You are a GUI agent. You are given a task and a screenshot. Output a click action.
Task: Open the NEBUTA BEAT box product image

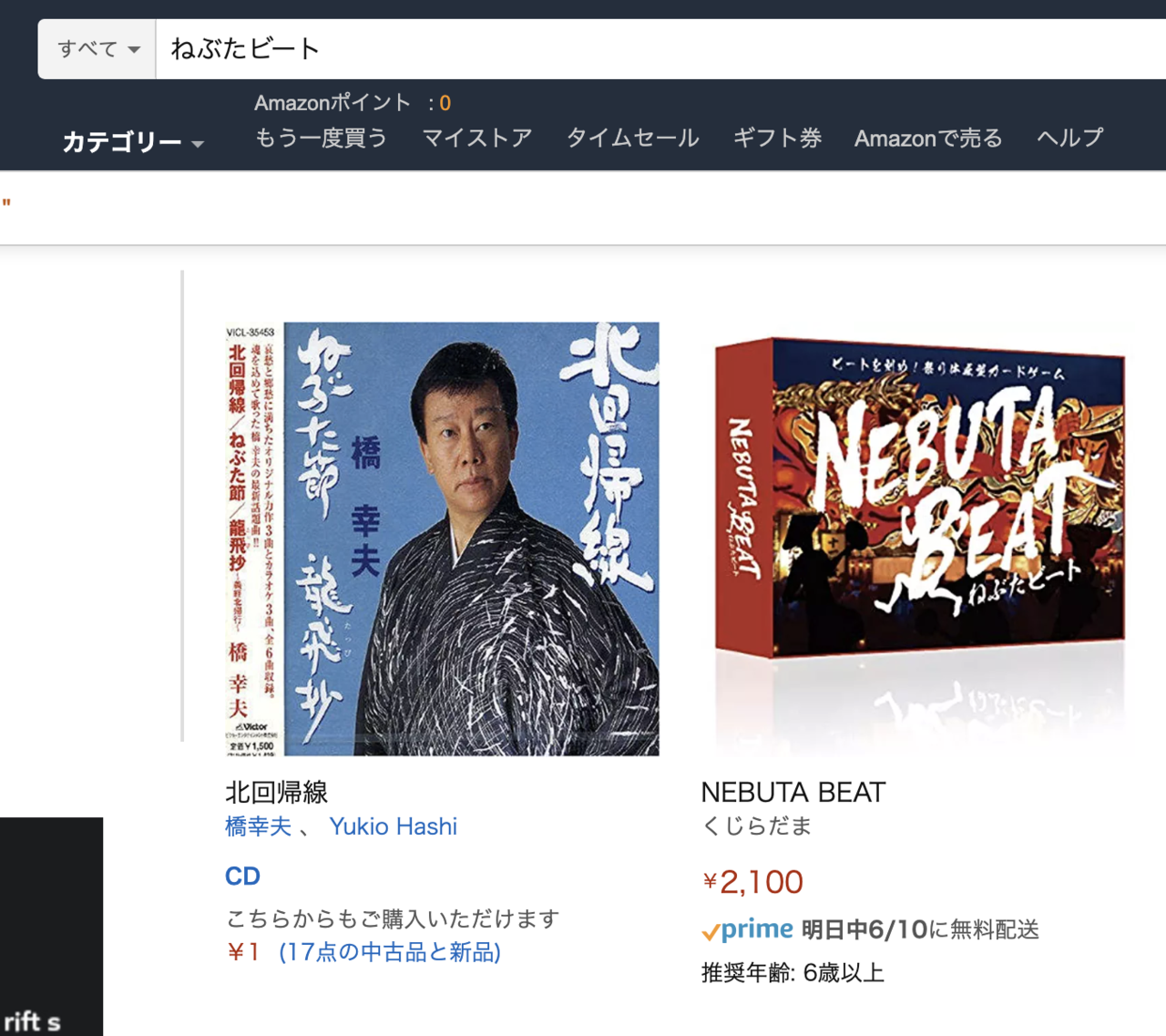click(x=918, y=539)
